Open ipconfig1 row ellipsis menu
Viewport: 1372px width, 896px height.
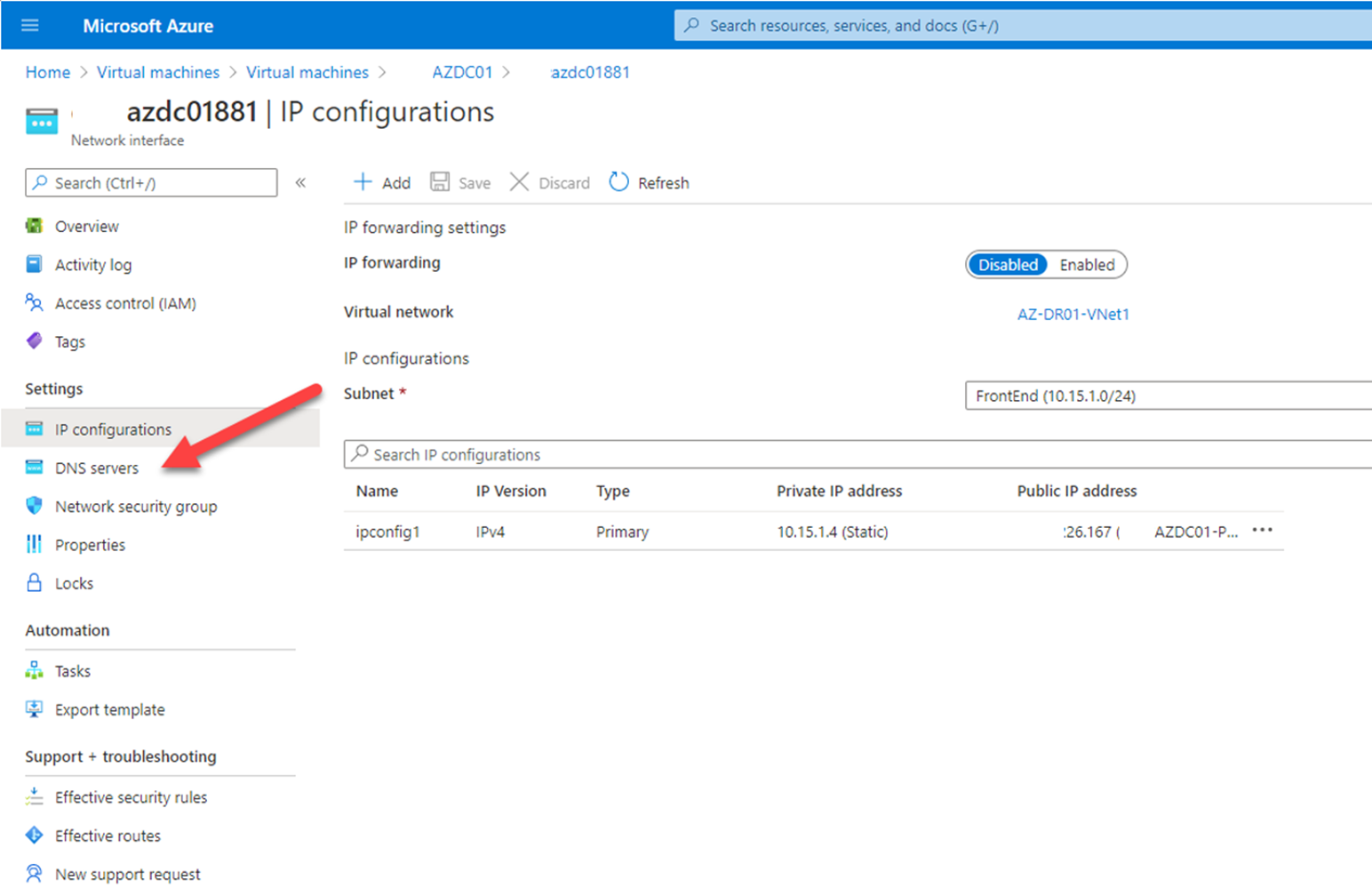(1262, 531)
